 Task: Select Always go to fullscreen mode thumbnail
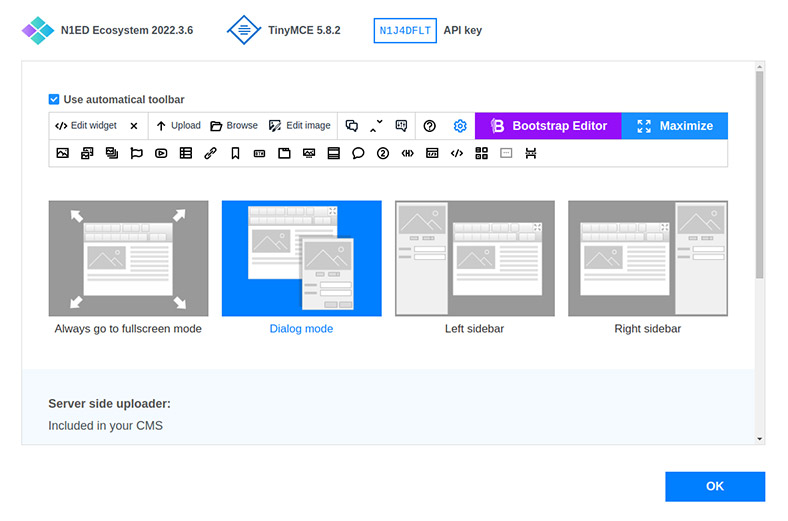pos(129,258)
